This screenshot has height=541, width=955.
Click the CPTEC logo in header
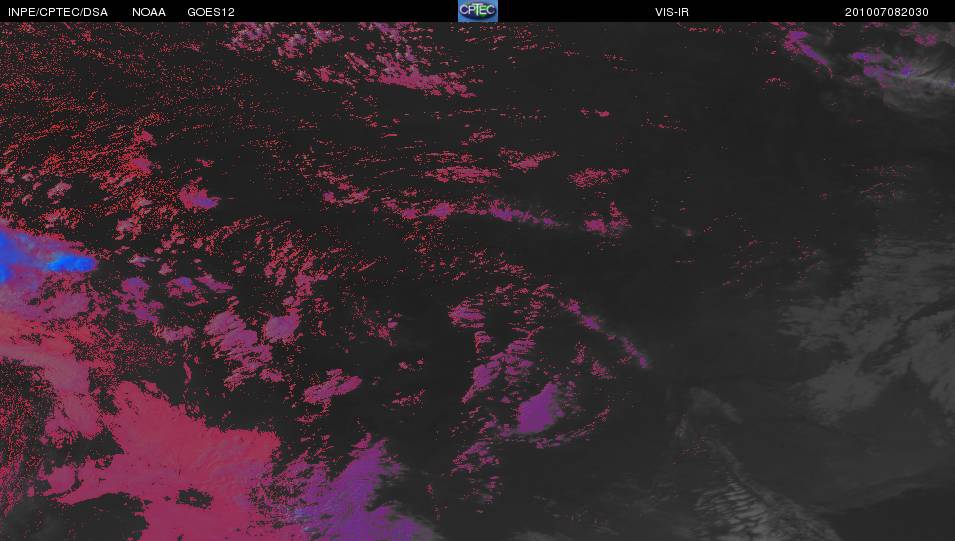click(x=478, y=11)
